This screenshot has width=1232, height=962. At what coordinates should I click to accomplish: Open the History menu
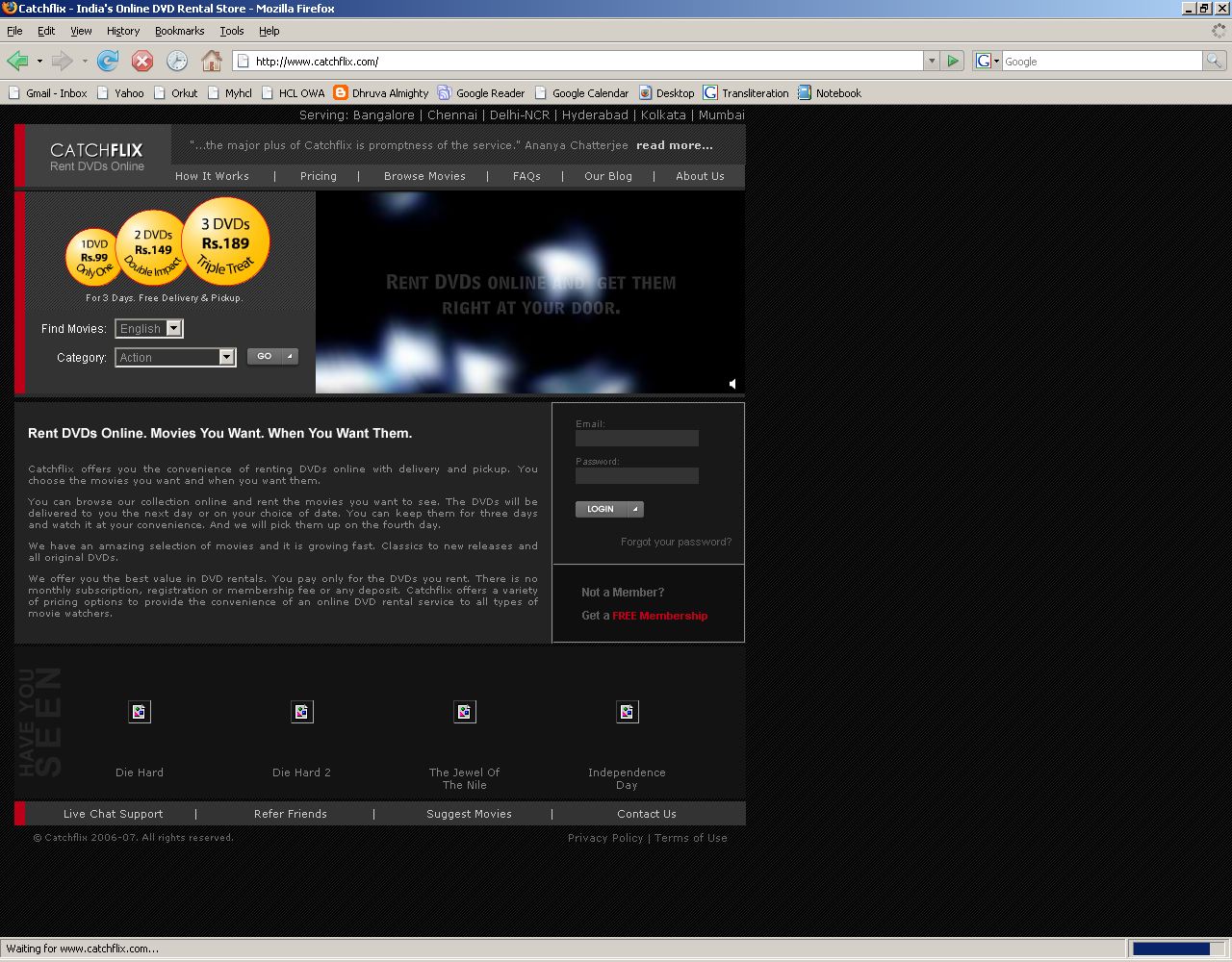pyautogui.click(x=123, y=31)
